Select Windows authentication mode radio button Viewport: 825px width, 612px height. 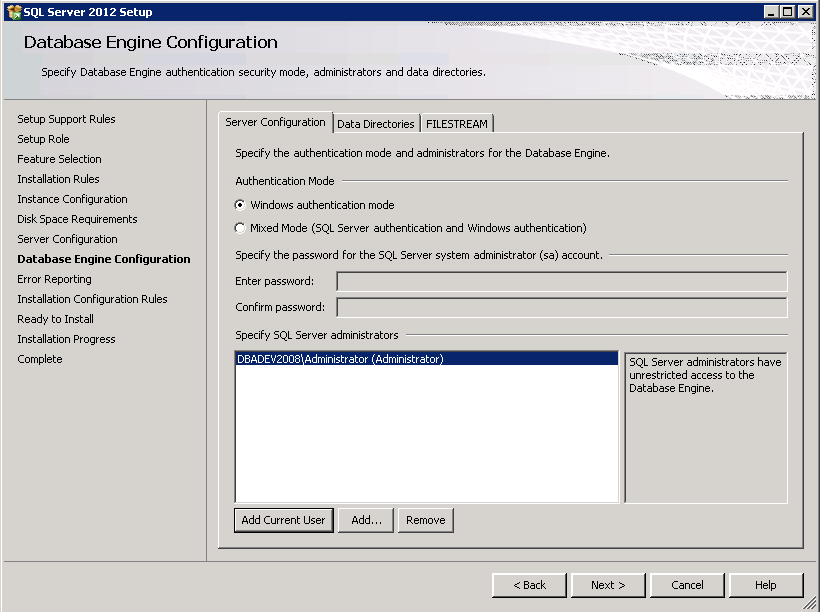[240, 205]
